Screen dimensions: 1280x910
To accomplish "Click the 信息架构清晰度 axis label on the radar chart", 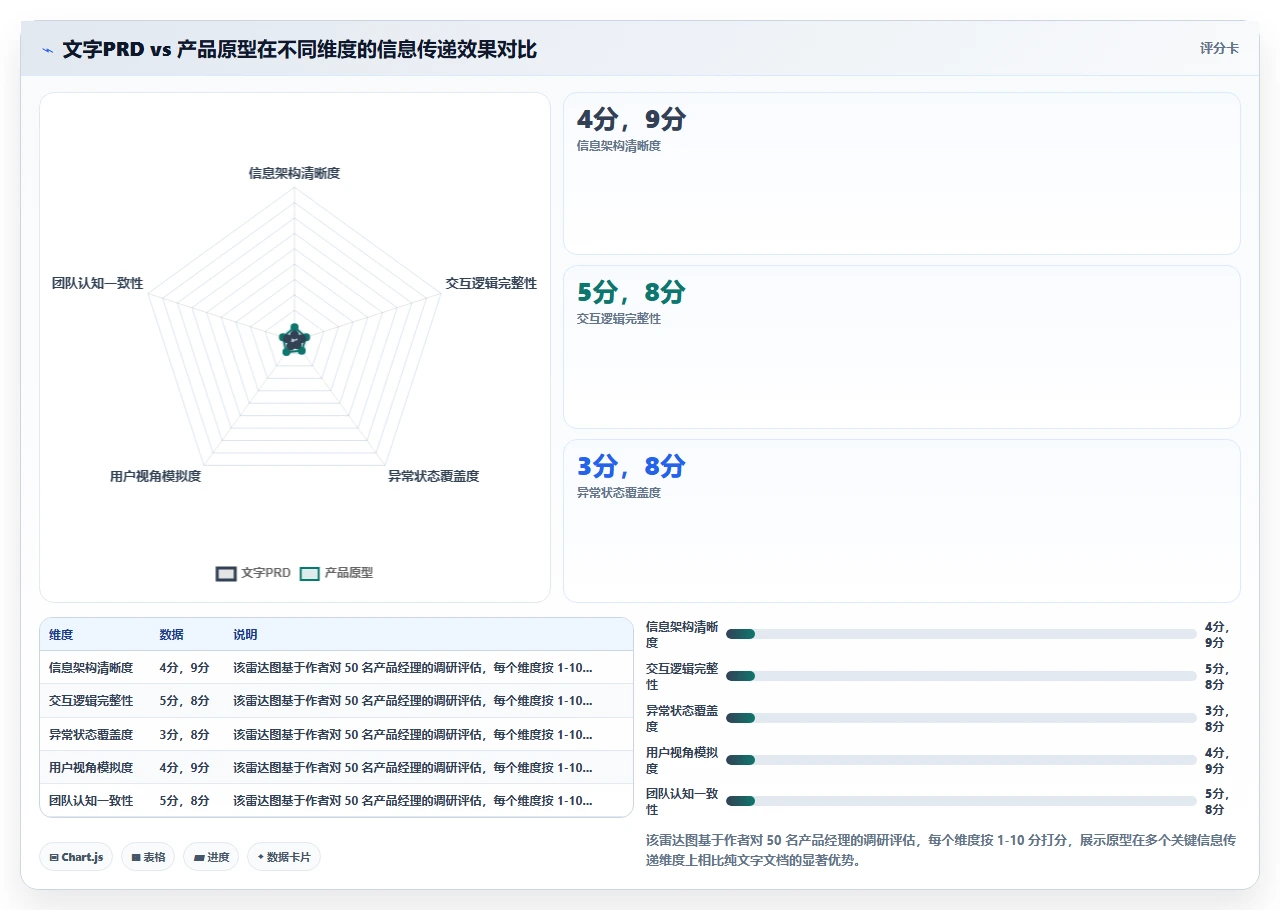I will coord(294,173).
